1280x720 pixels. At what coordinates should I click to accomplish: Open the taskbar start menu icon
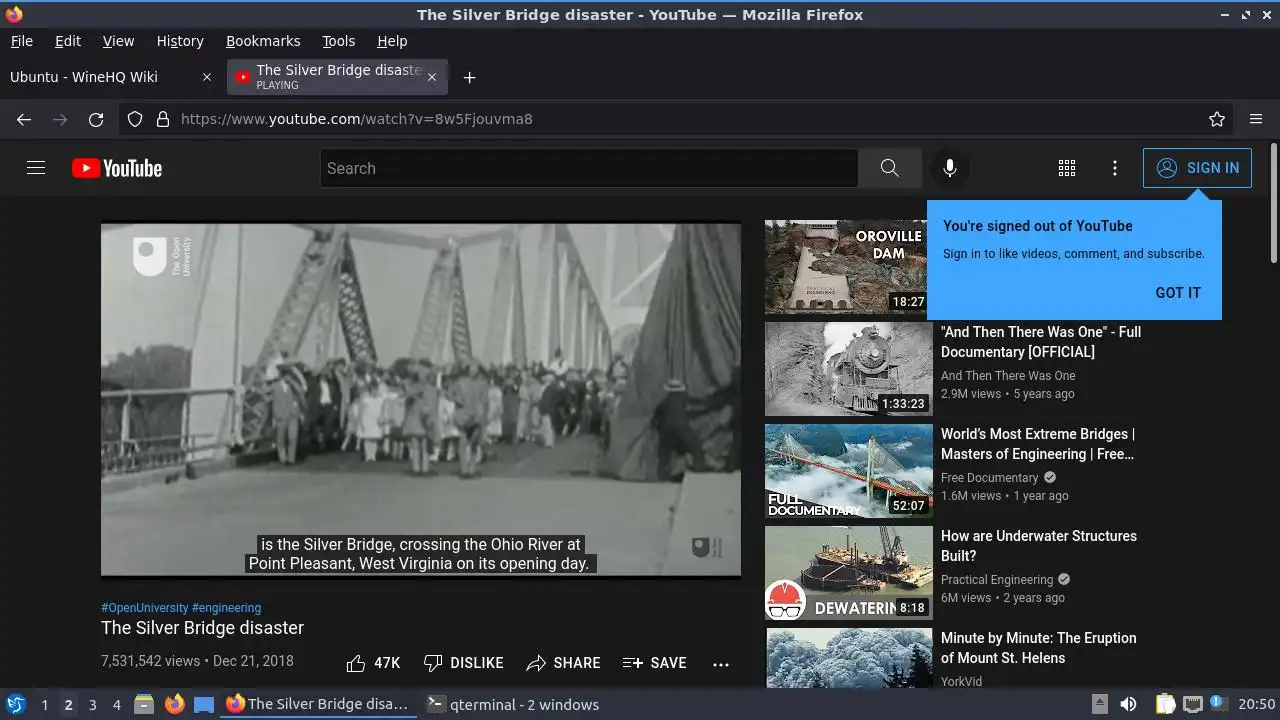tap(15, 704)
